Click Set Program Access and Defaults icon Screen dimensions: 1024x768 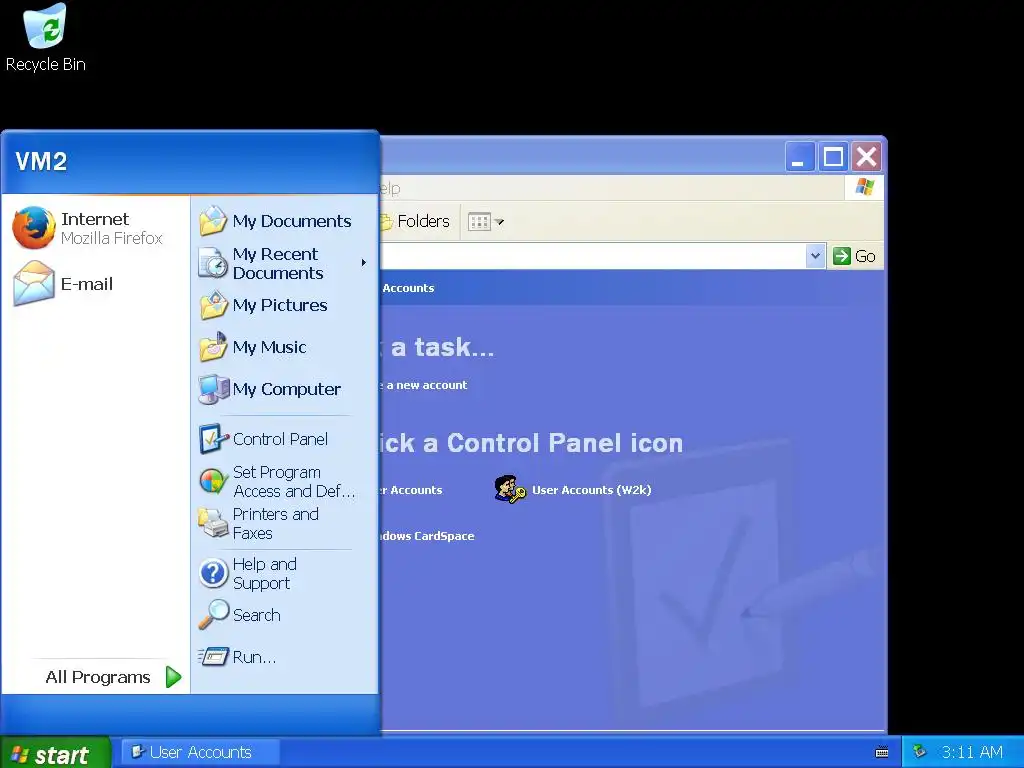(213, 481)
